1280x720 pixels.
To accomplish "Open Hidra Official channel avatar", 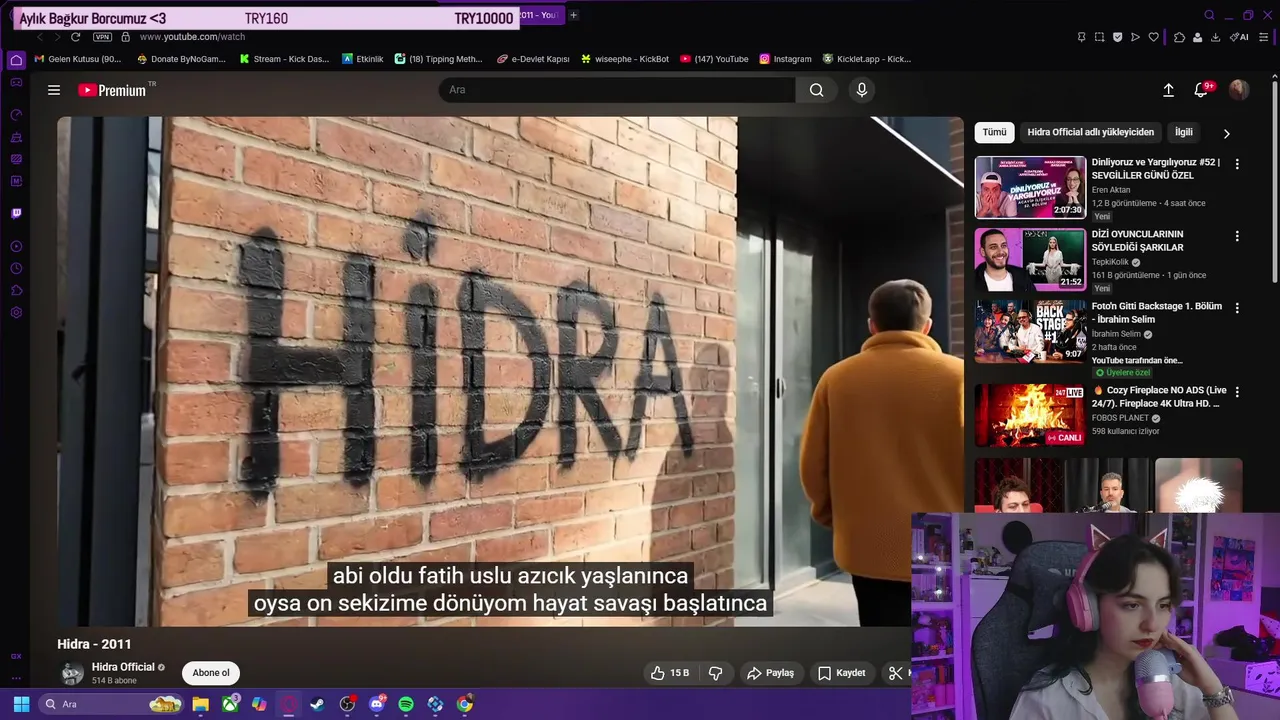I will (x=72, y=673).
